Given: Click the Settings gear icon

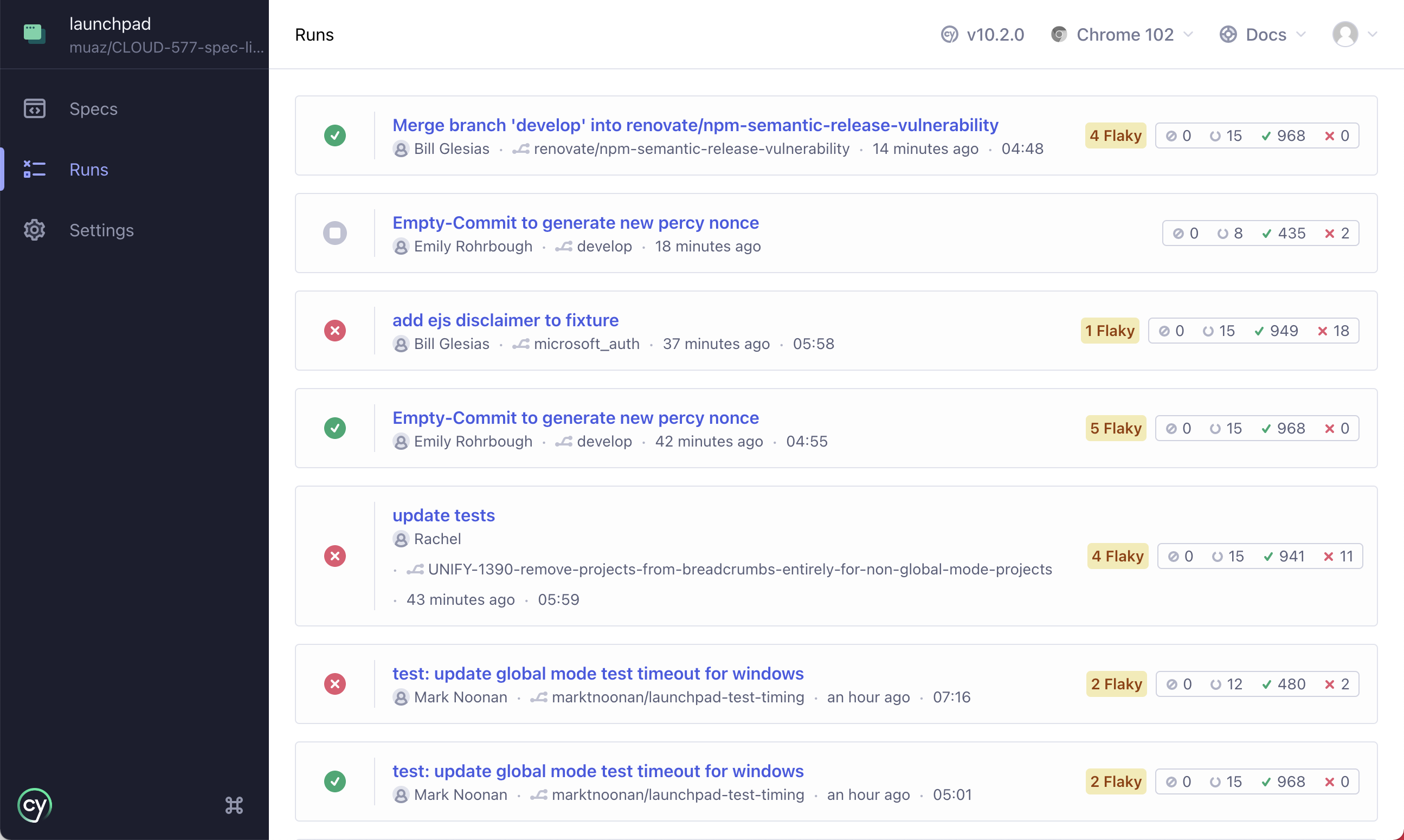Looking at the screenshot, I should [35, 230].
